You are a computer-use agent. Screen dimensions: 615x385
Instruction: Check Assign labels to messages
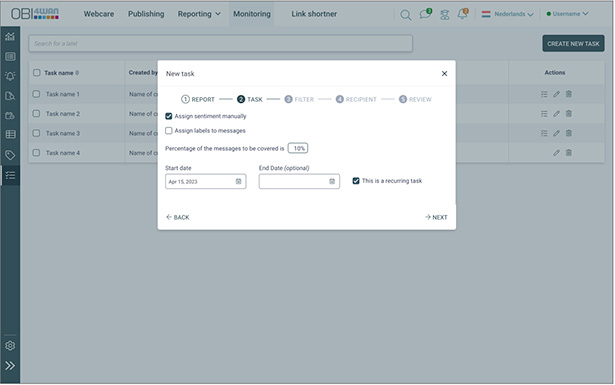(x=169, y=131)
